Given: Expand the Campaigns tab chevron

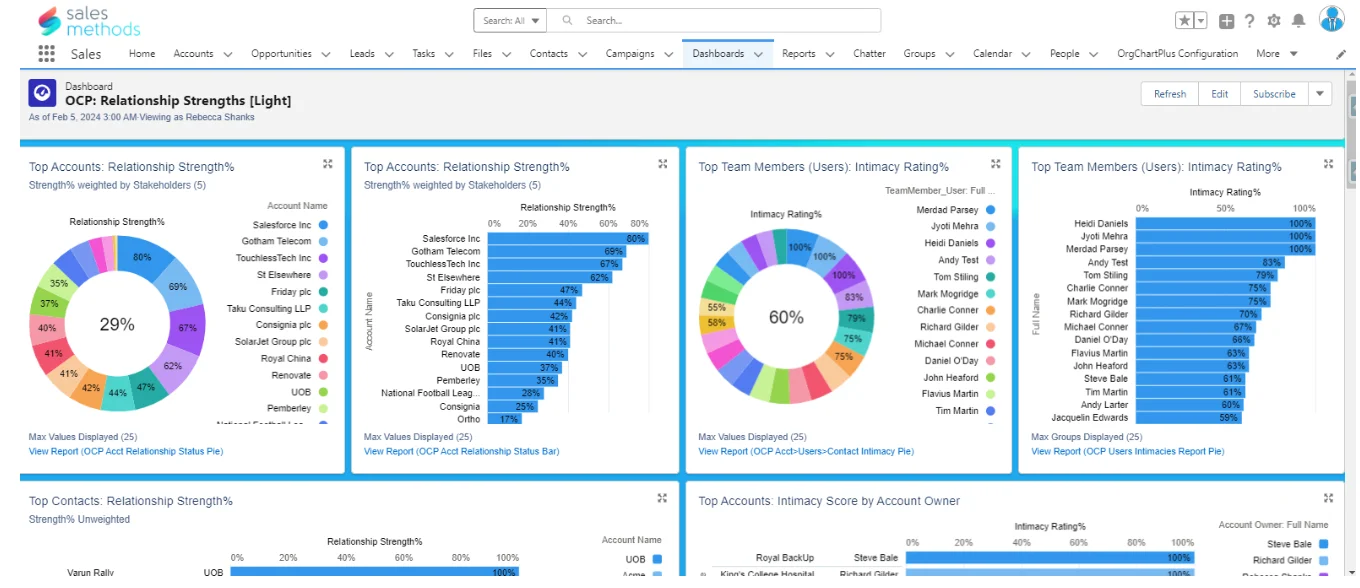Looking at the screenshot, I should tap(669, 54).
